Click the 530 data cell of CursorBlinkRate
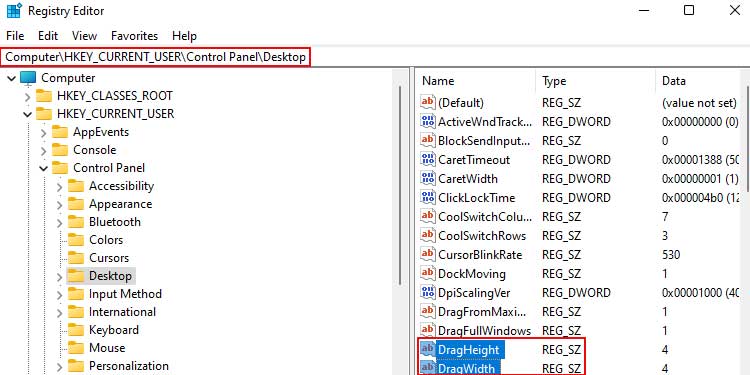This screenshot has height=375, width=750. (x=671, y=254)
